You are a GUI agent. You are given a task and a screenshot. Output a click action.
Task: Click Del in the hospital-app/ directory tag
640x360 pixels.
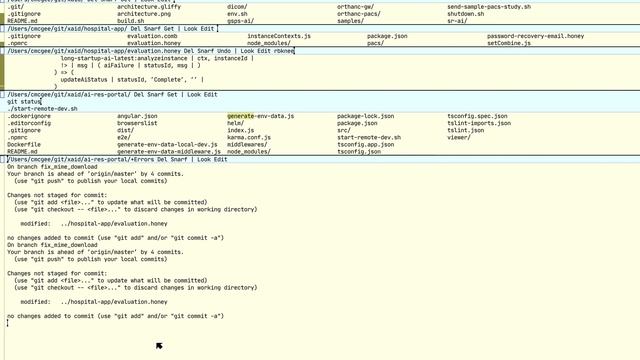[x=136, y=29]
